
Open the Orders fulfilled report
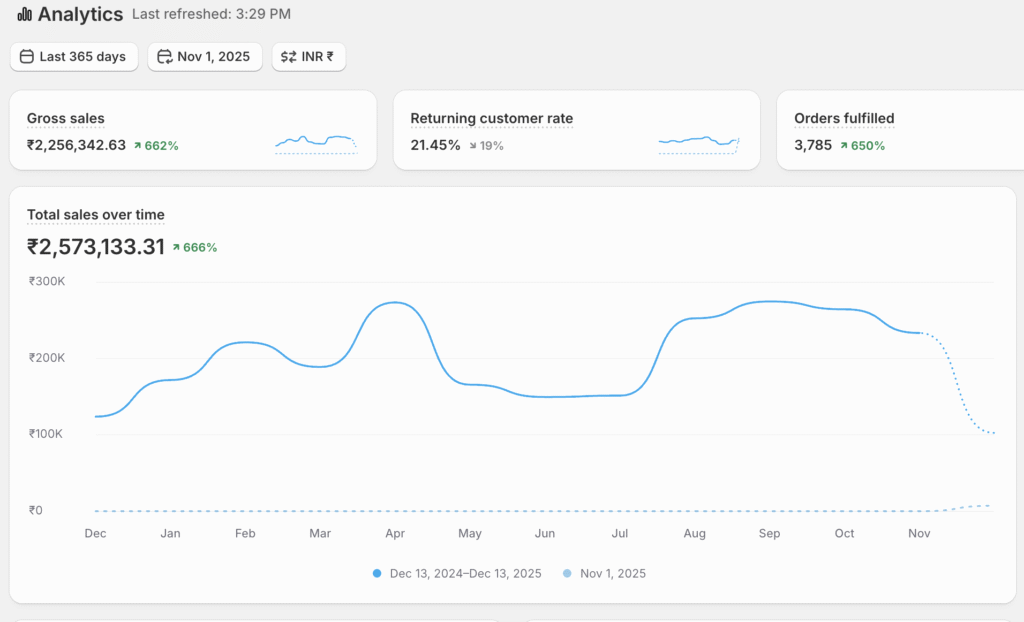[844, 119]
